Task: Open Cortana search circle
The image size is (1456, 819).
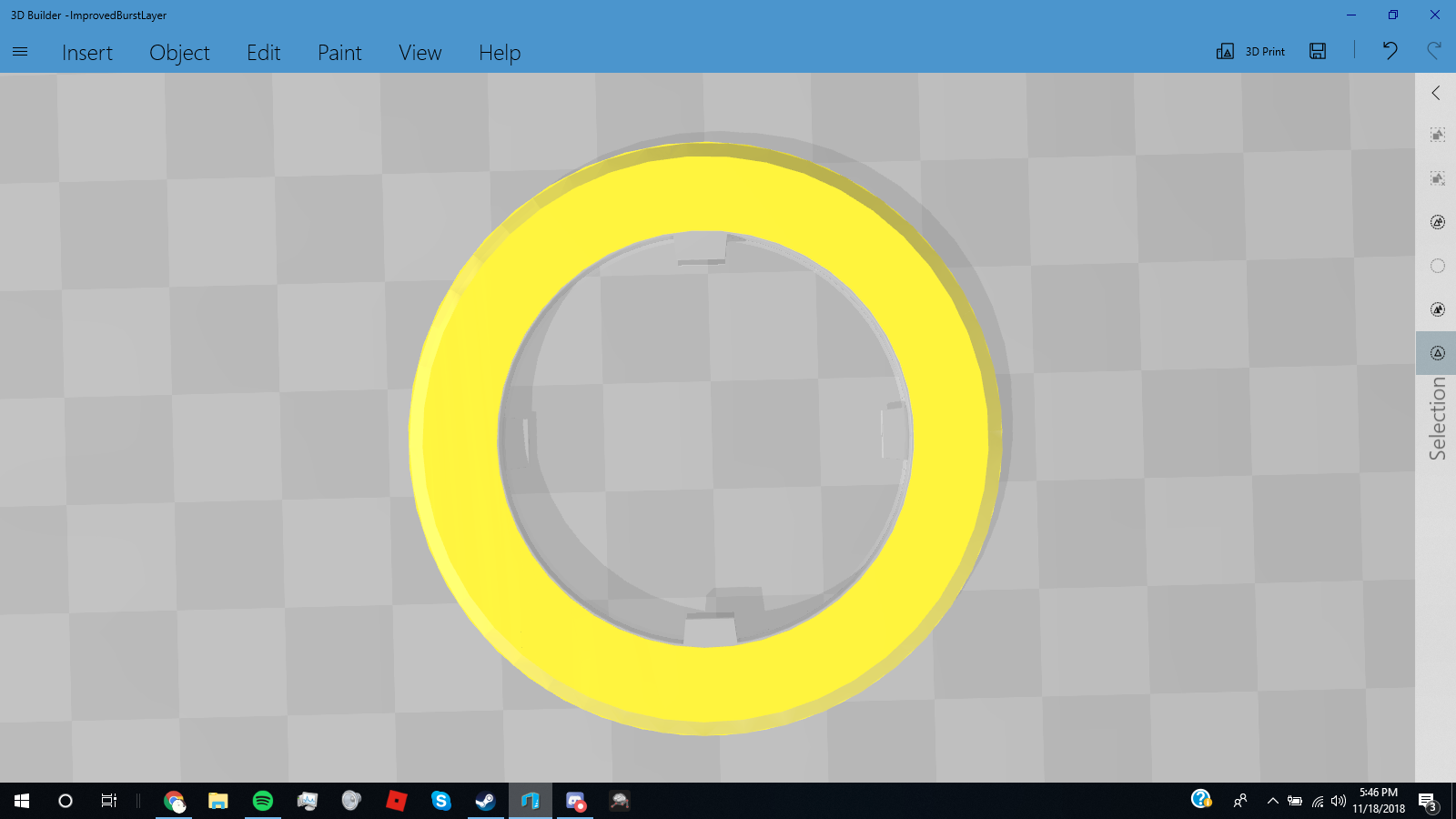Action: coord(66,801)
